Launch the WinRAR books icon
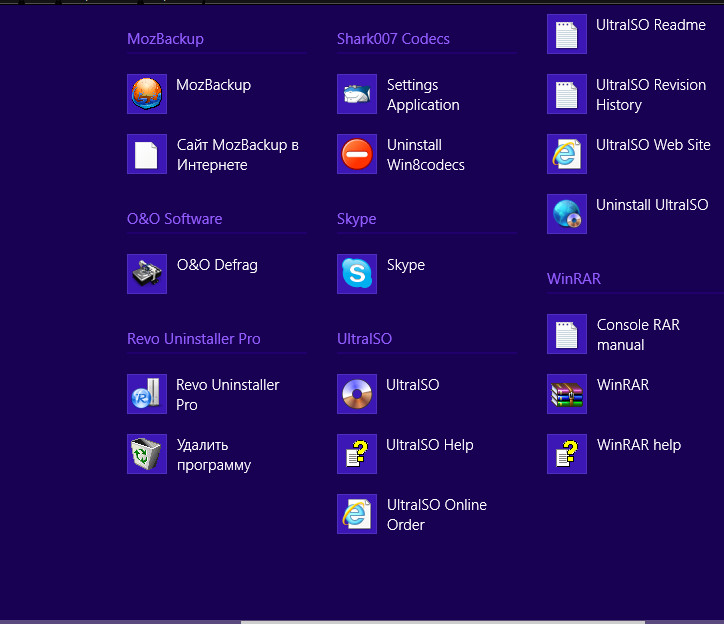 [567, 394]
